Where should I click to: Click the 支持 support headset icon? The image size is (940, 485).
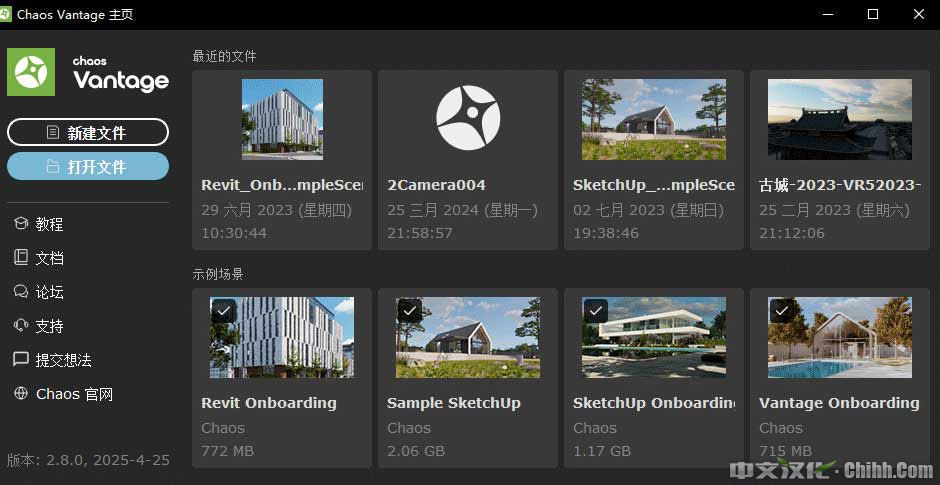click(x=20, y=326)
